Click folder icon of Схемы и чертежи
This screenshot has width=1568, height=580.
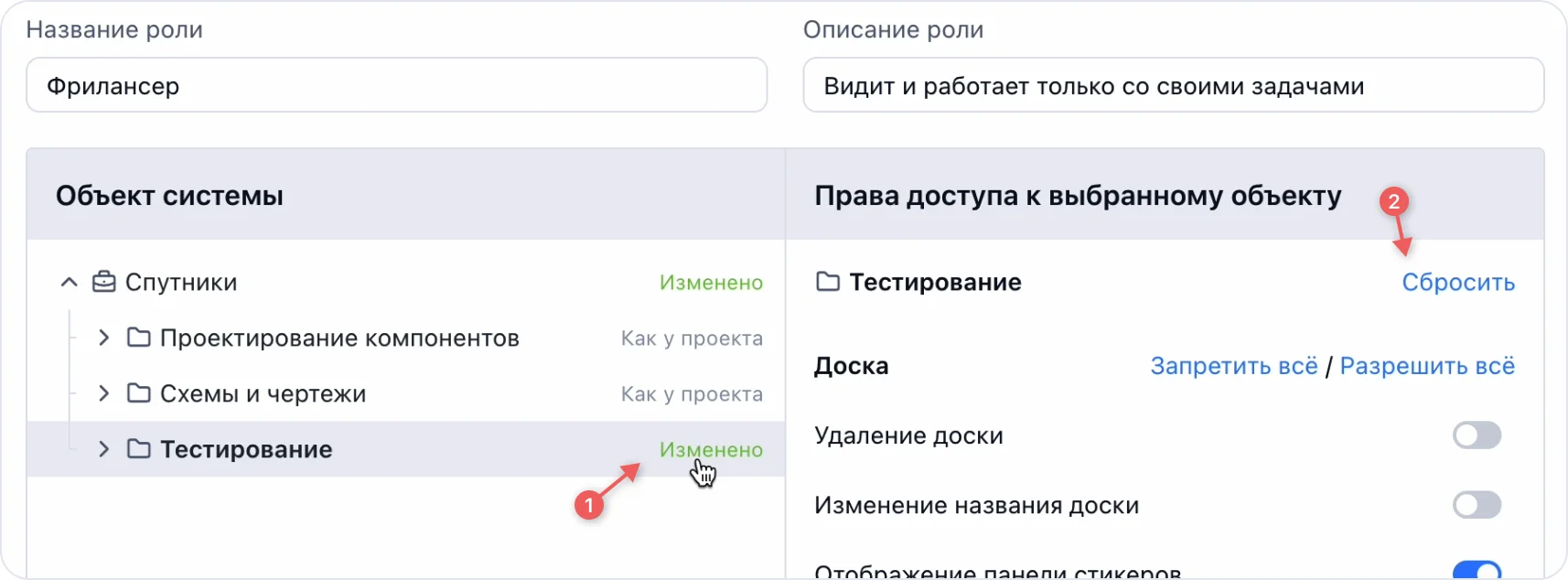[139, 393]
